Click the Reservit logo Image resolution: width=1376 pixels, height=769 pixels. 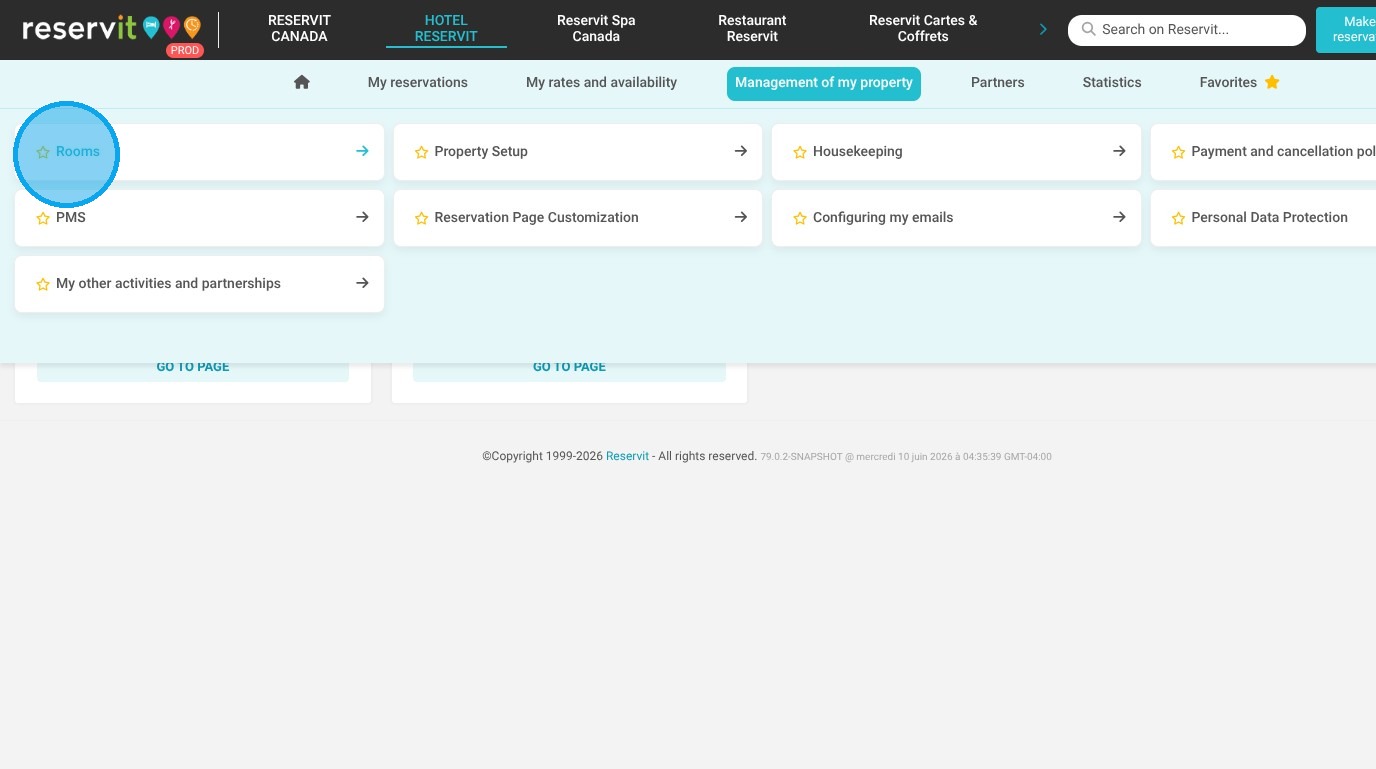pos(111,29)
